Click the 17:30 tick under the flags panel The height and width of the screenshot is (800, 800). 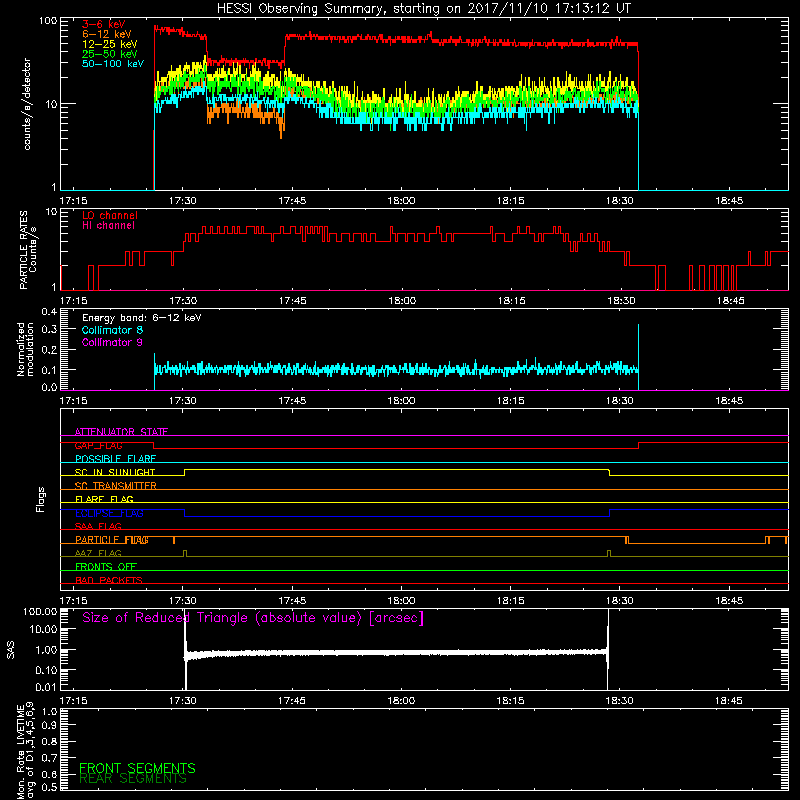click(x=183, y=601)
